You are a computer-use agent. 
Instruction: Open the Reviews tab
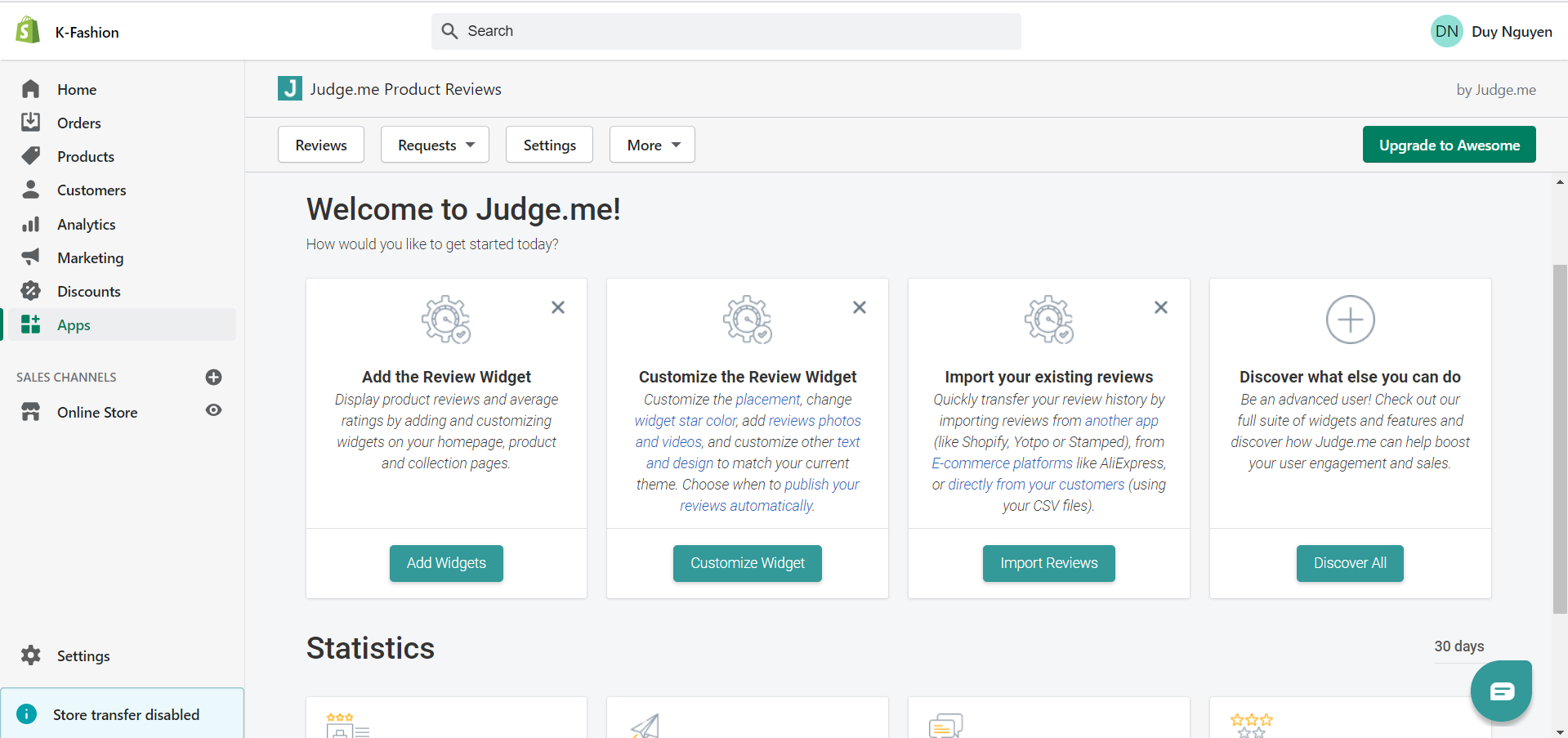(x=321, y=145)
